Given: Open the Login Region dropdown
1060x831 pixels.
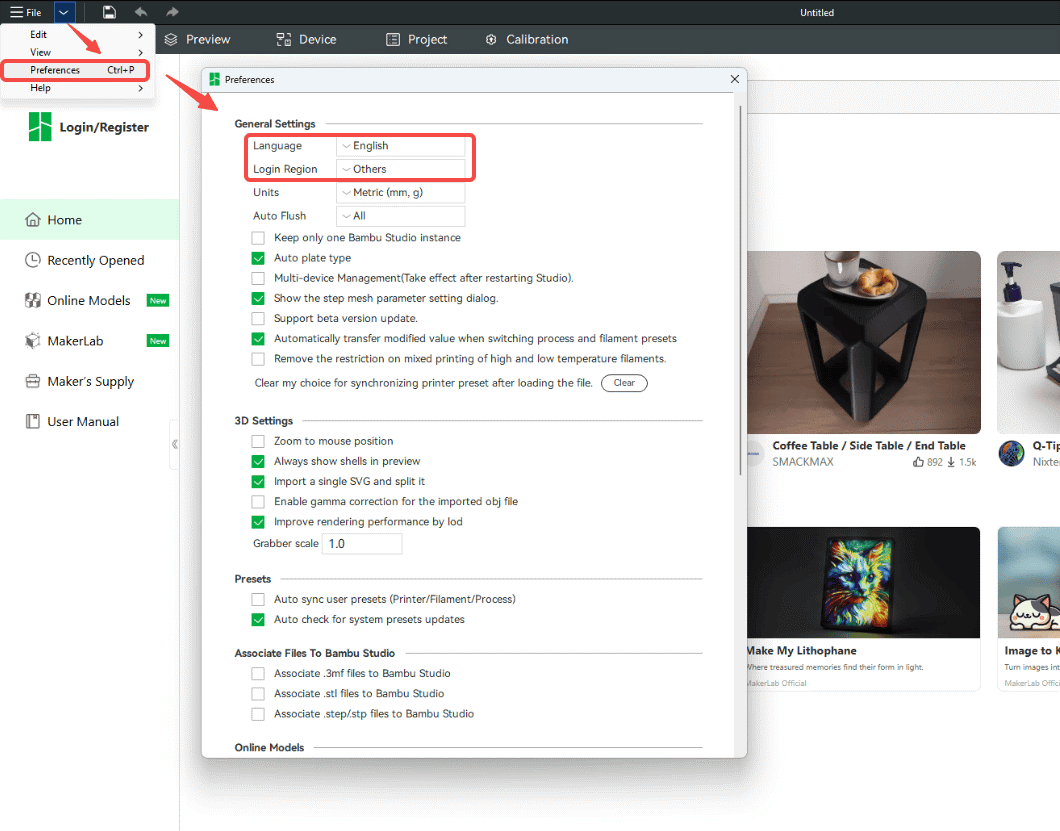Looking at the screenshot, I should point(401,169).
